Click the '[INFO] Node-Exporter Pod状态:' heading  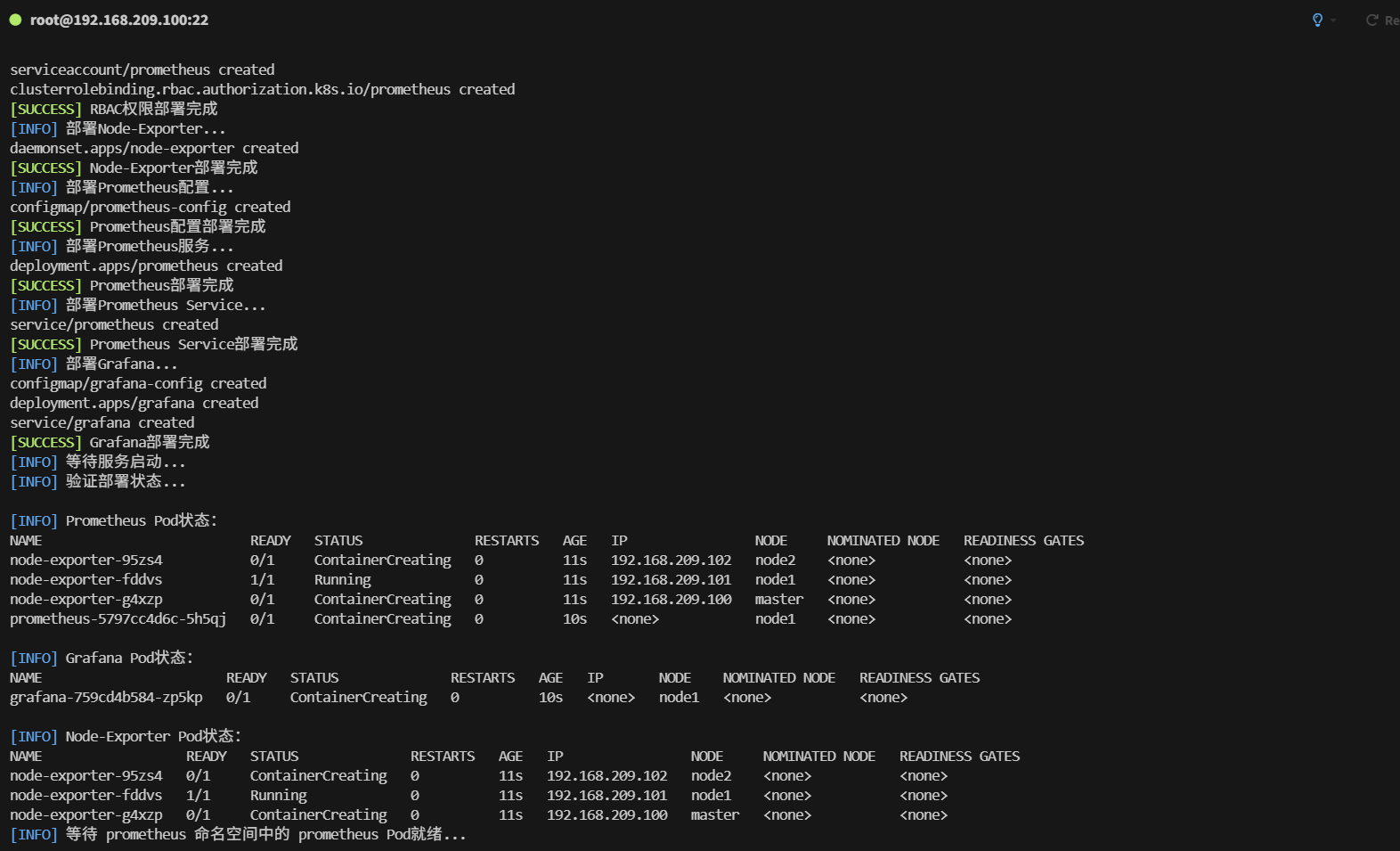pos(126,736)
